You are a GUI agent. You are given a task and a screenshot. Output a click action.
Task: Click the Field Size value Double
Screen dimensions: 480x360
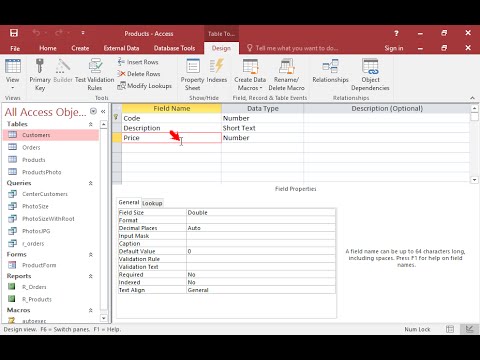(x=261, y=213)
